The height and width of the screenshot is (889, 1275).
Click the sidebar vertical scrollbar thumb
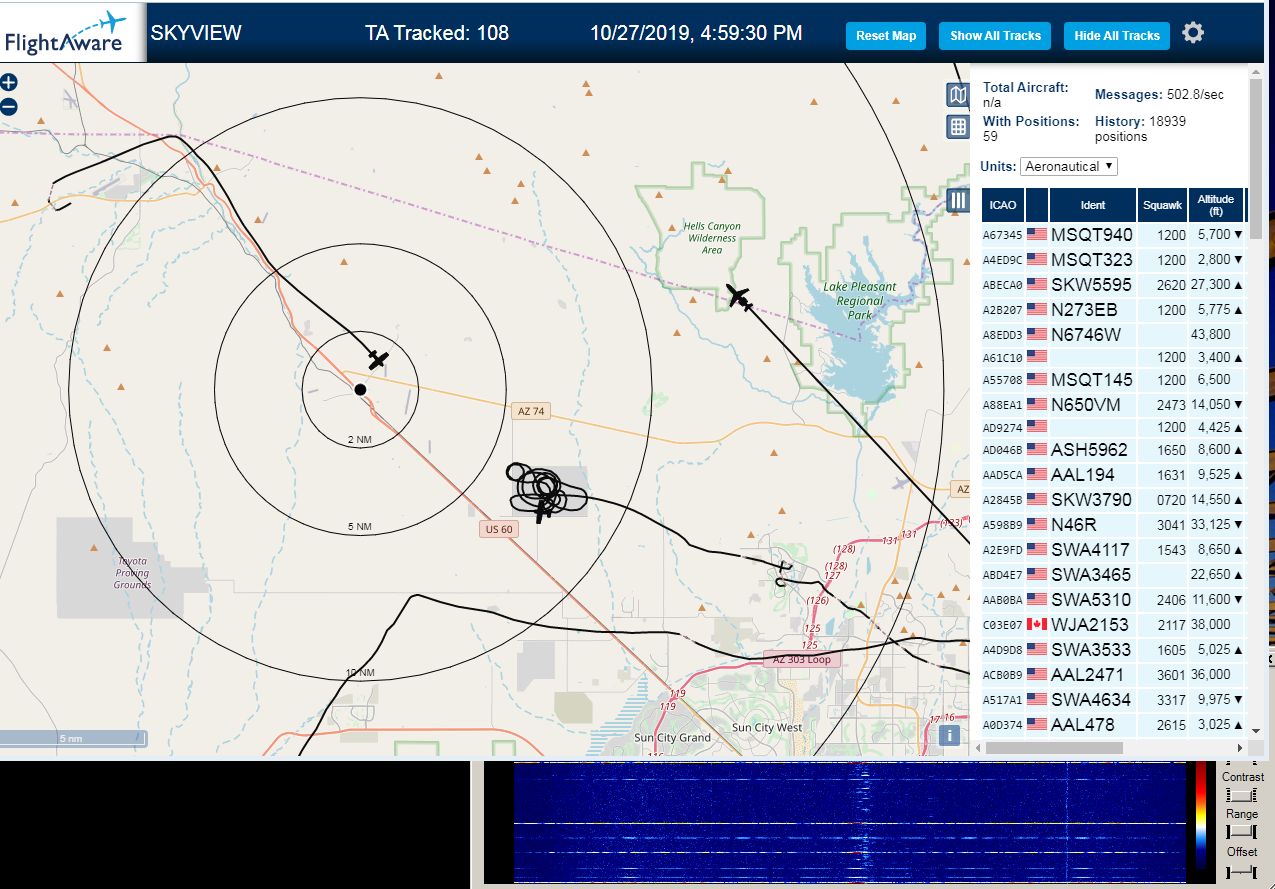pos(1256,158)
